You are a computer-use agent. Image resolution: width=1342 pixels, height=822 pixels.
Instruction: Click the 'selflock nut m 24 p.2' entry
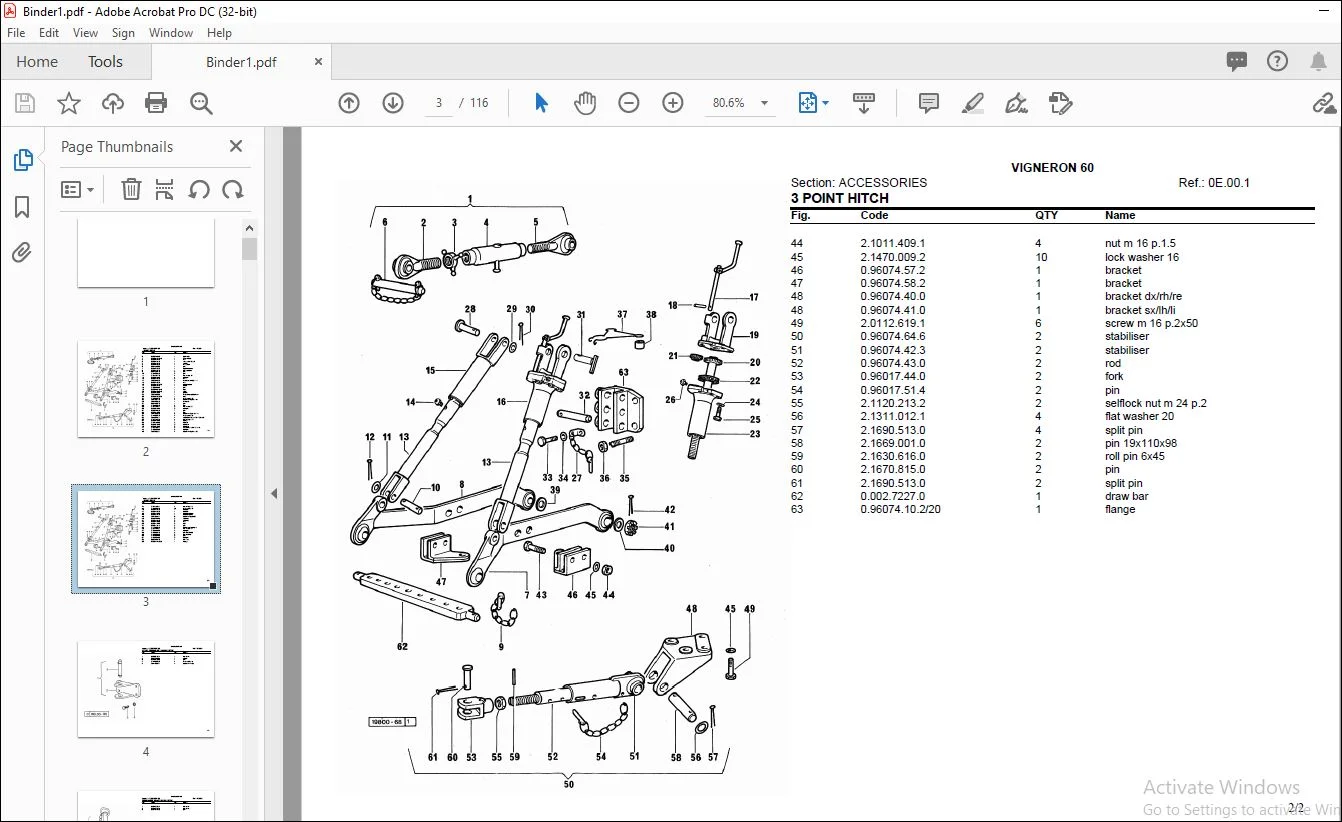pyautogui.click(x=1156, y=403)
